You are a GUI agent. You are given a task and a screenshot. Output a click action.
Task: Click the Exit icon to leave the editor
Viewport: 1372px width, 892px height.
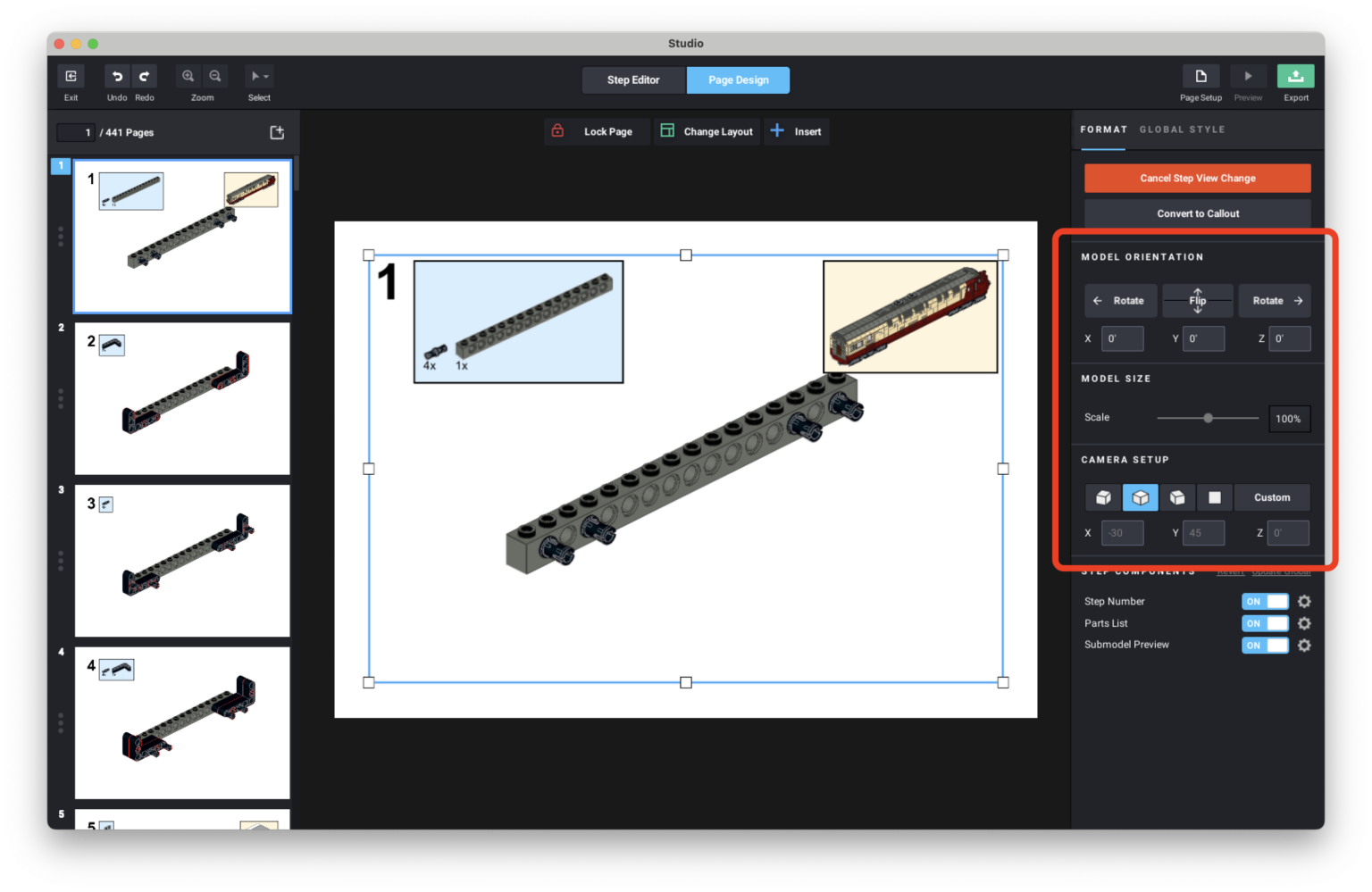tap(71, 76)
